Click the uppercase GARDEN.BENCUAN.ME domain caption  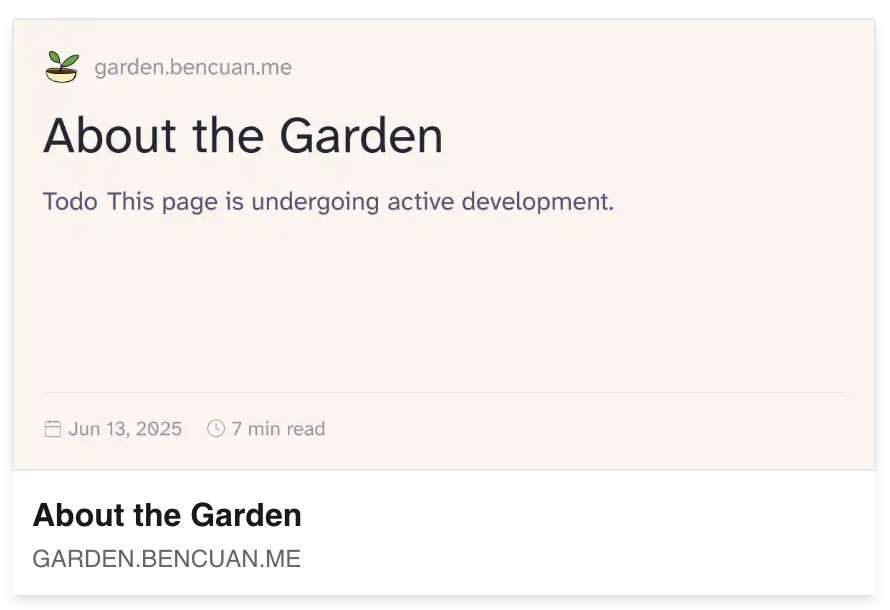(167, 559)
